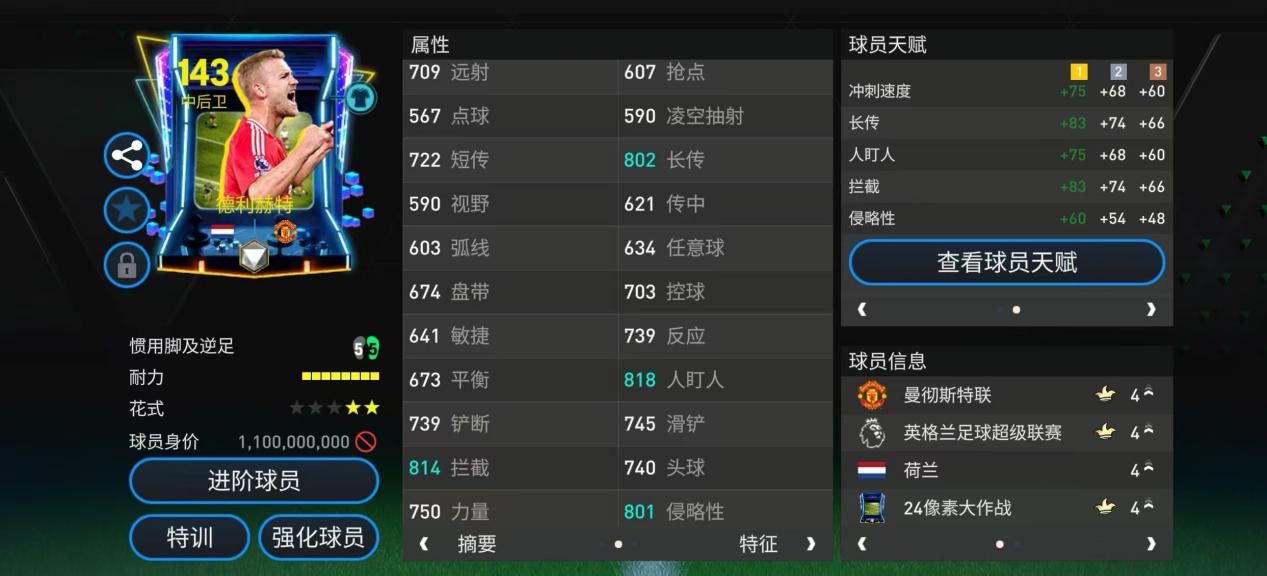Next talent page arrow under 查看球员天赋
This screenshot has height=576, width=1267.
1151,309
